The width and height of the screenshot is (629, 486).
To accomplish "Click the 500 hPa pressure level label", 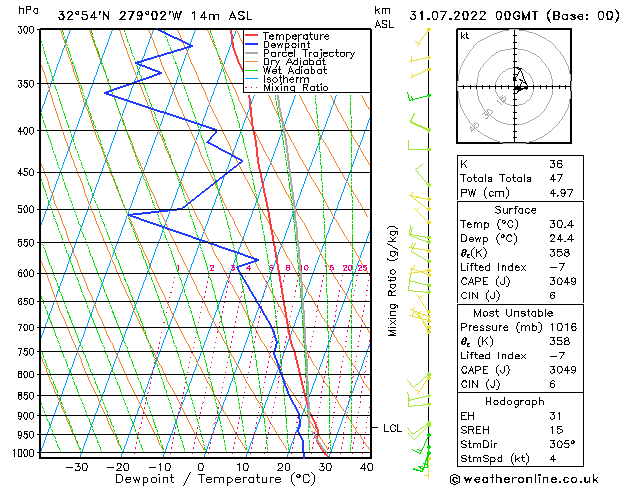I will click(x=26, y=209).
